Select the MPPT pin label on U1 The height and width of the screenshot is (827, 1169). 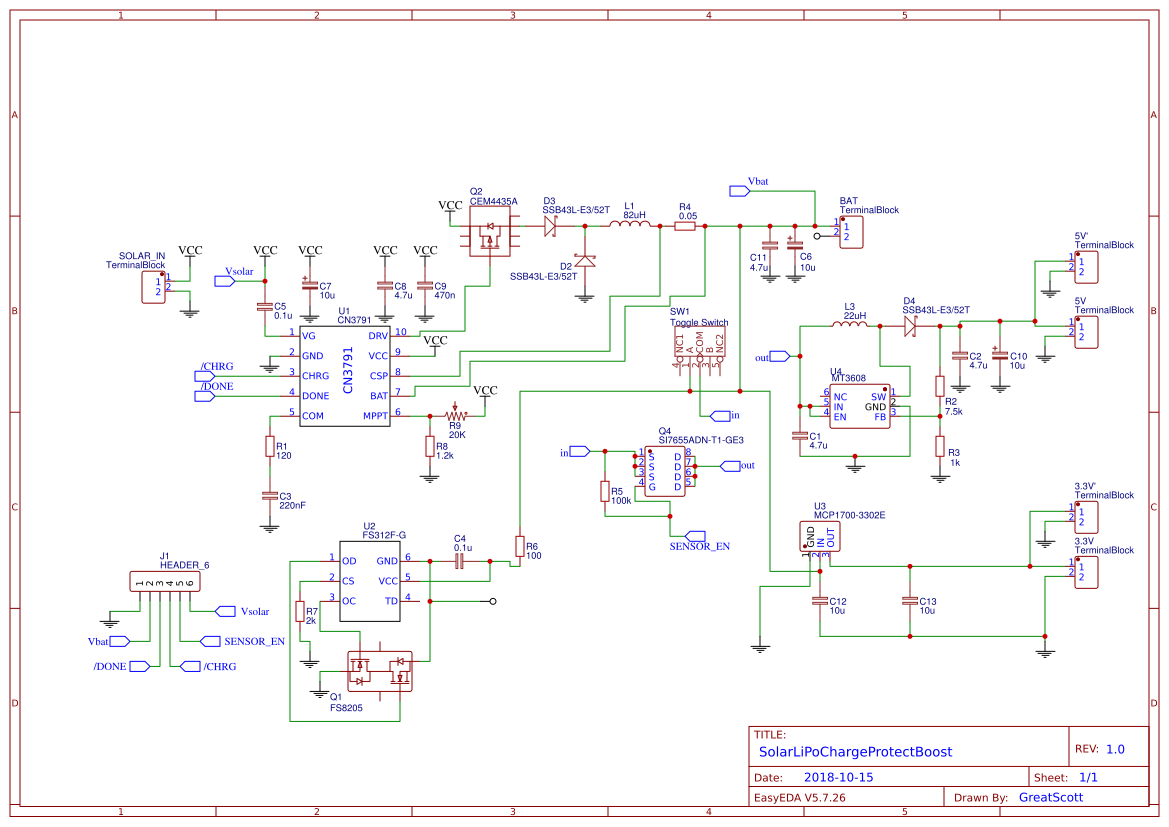[x=375, y=416]
